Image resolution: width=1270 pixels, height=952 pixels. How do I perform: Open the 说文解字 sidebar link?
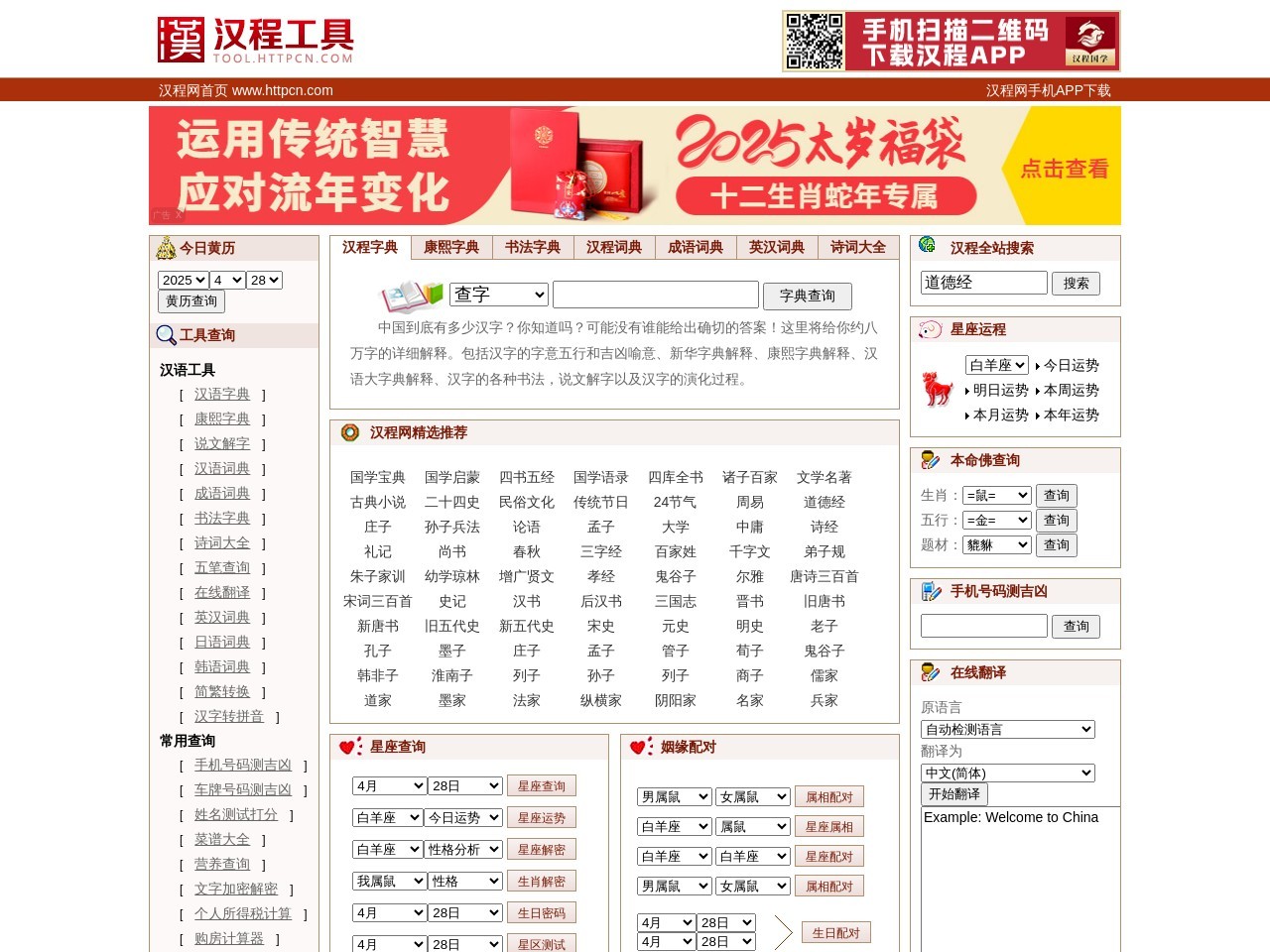[x=222, y=443]
